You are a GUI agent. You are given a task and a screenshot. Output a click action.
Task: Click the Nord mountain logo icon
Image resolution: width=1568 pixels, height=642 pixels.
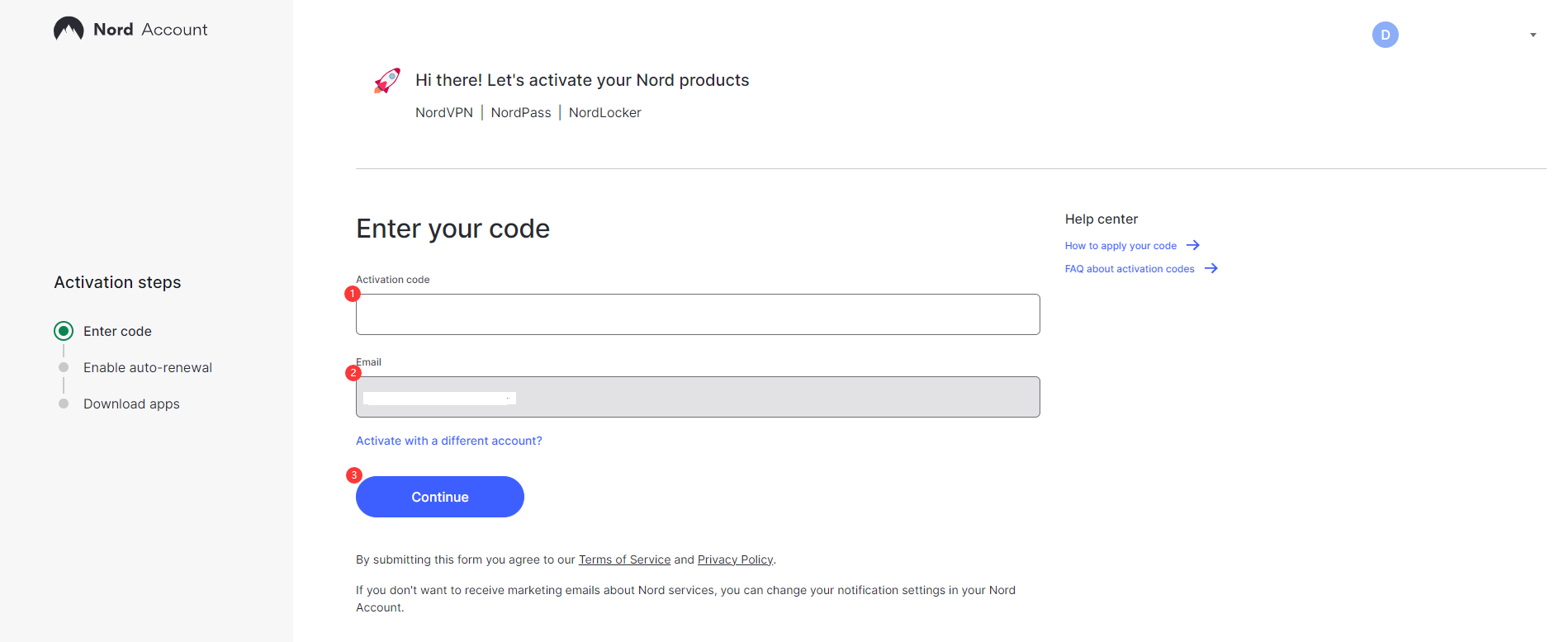coord(69,29)
